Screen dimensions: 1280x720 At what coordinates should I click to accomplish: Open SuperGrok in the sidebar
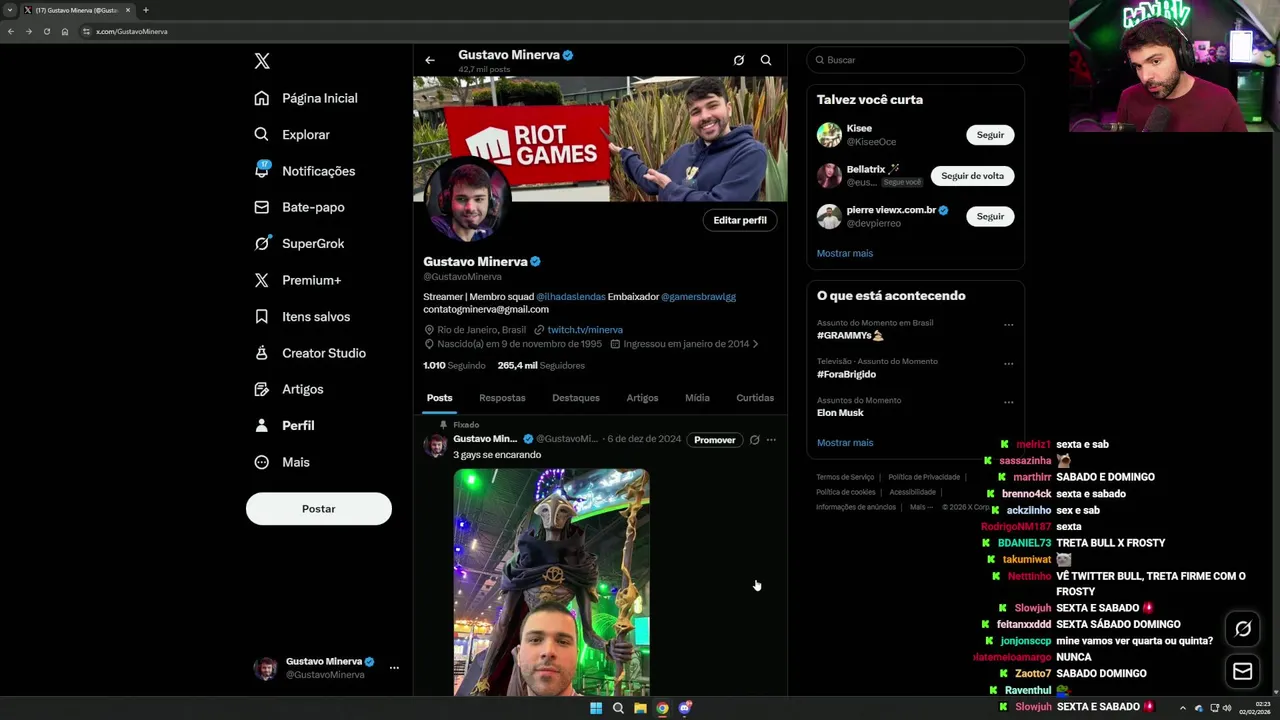[299, 243]
